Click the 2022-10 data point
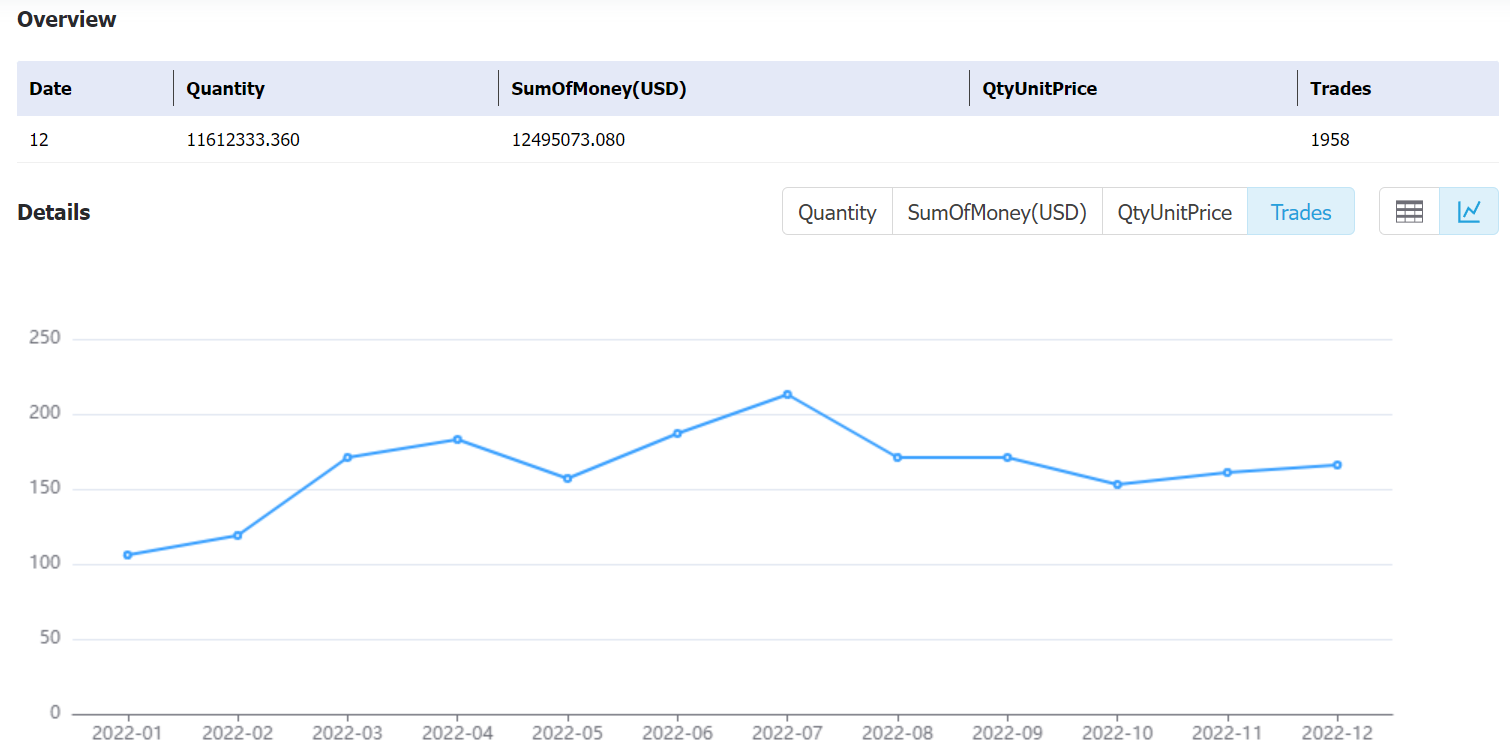This screenshot has height=756, width=1510. (1117, 484)
